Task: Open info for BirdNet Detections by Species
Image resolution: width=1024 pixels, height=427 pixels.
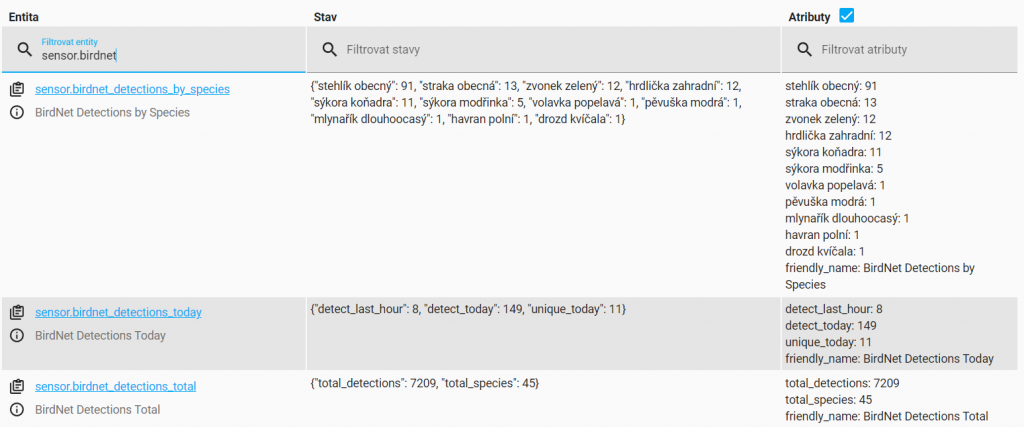Action: (18, 112)
